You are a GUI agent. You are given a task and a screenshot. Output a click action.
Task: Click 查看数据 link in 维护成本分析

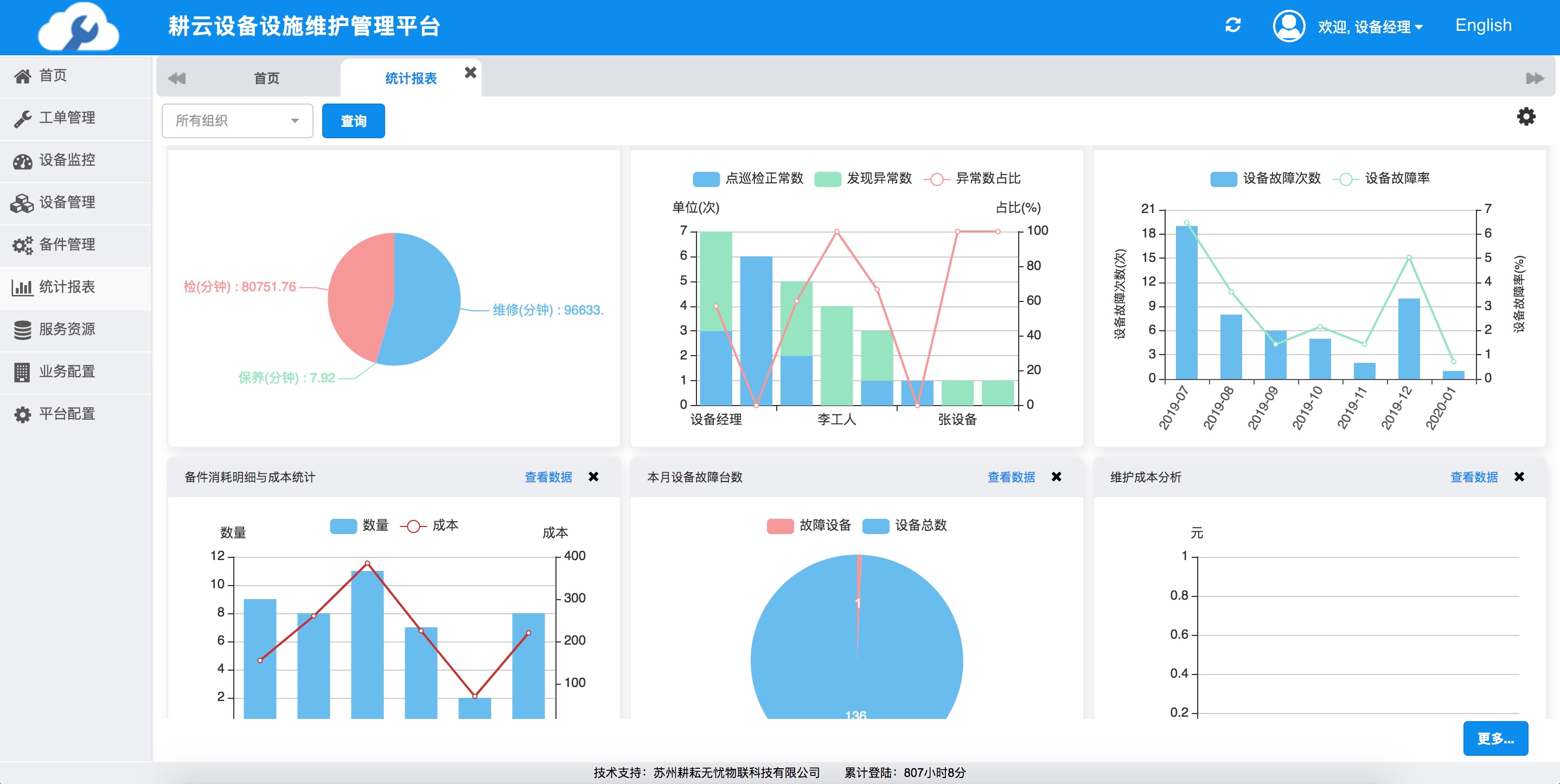1473,477
